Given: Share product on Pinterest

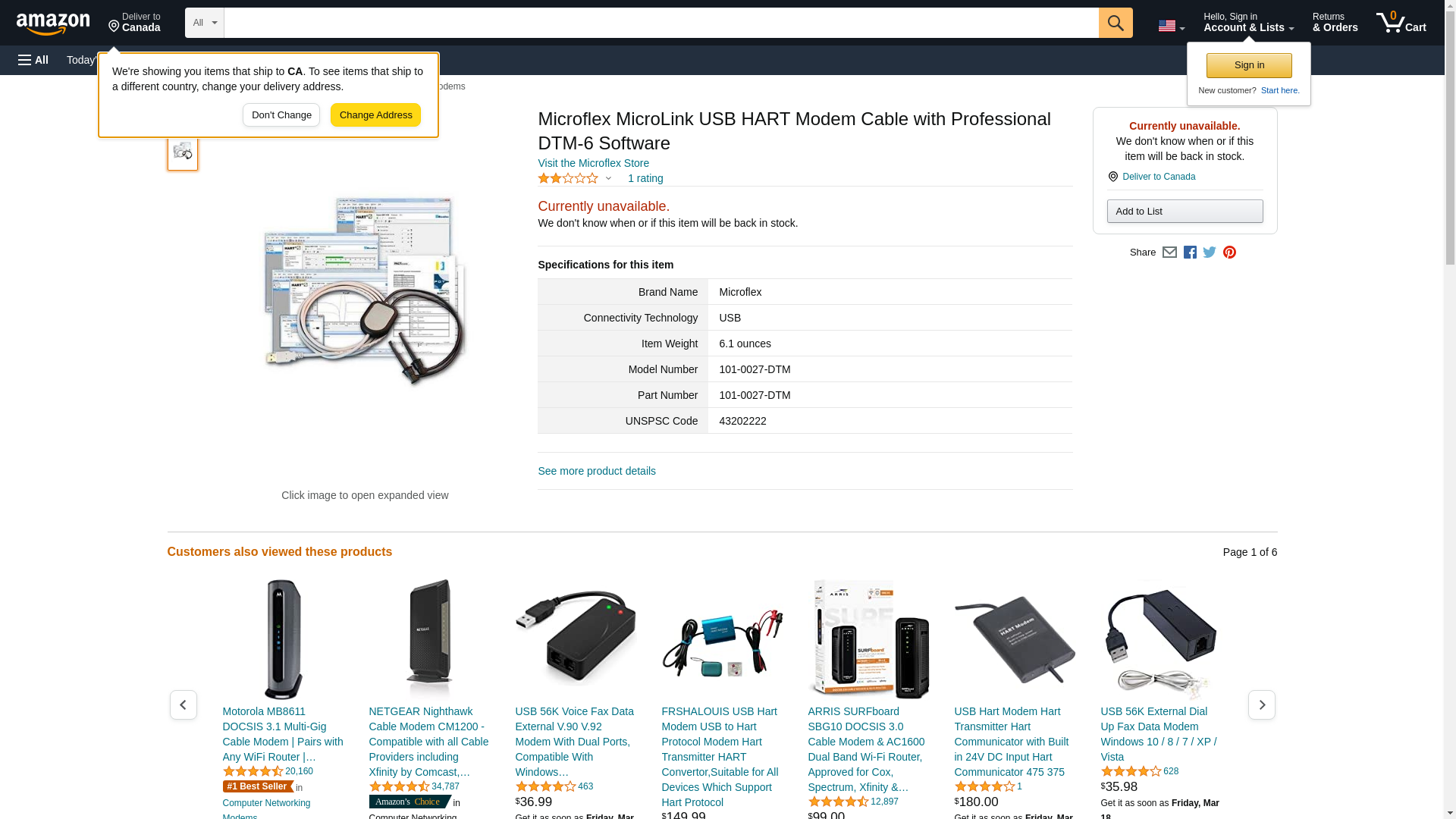Looking at the screenshot, I should point(1229,253).
